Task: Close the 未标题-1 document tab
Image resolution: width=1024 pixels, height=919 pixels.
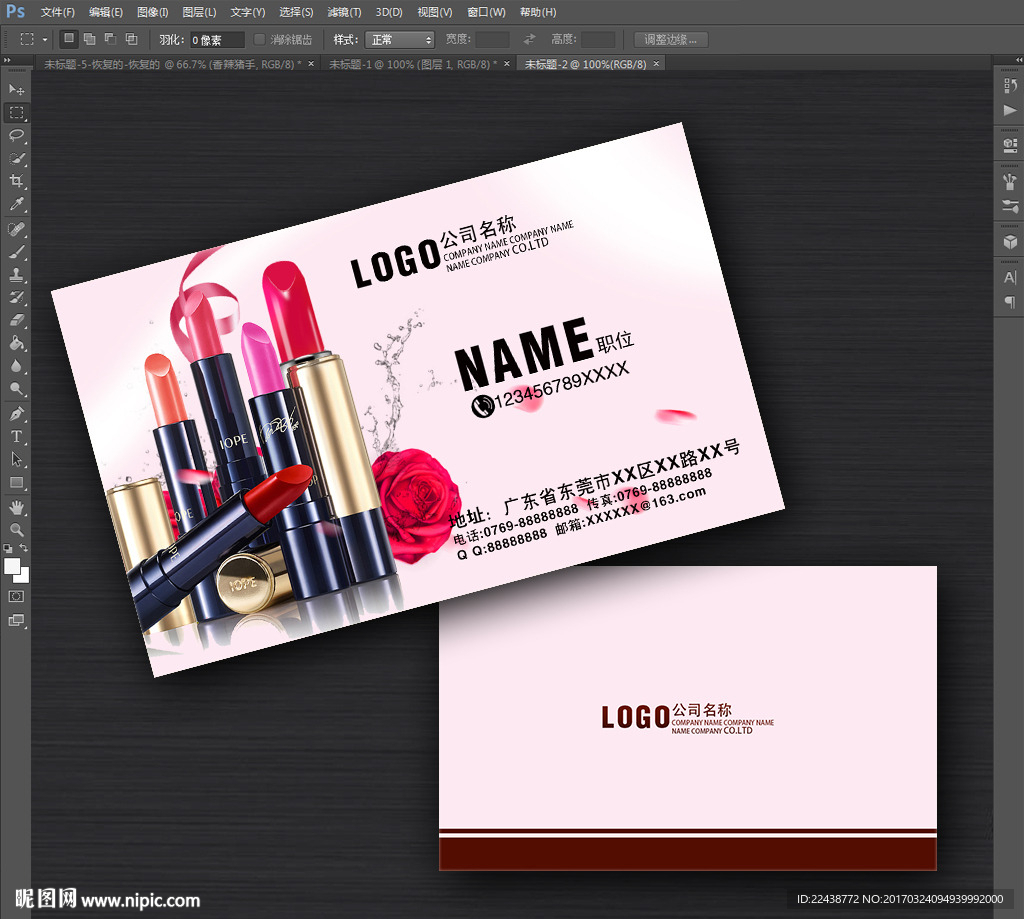Action: (507, 63)
